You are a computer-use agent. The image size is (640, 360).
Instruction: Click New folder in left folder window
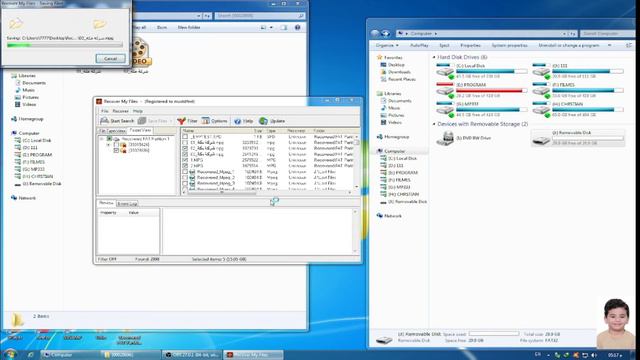point(189,27)
